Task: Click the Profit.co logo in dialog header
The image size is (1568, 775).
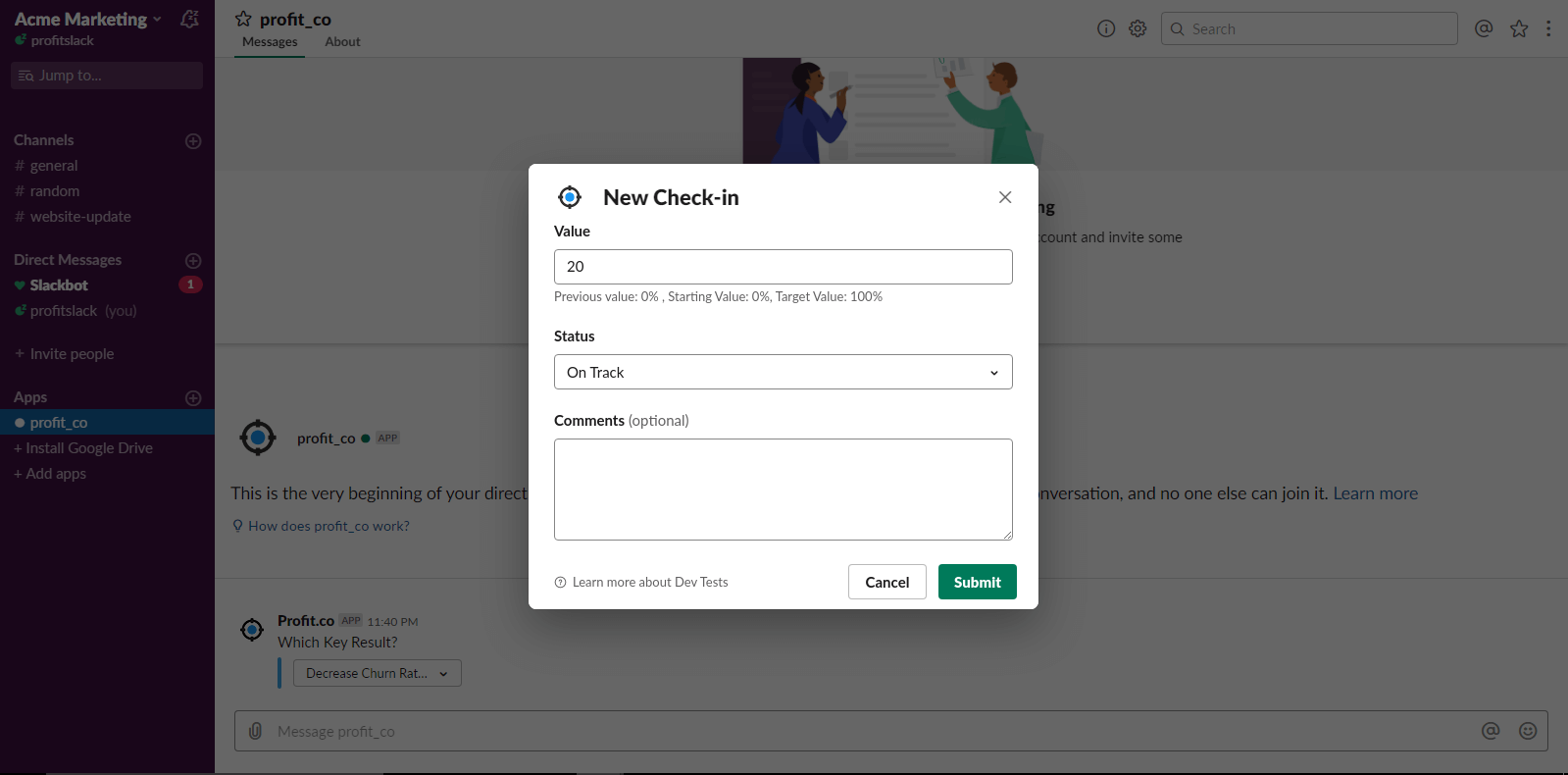Action: (x=570, y=197)
